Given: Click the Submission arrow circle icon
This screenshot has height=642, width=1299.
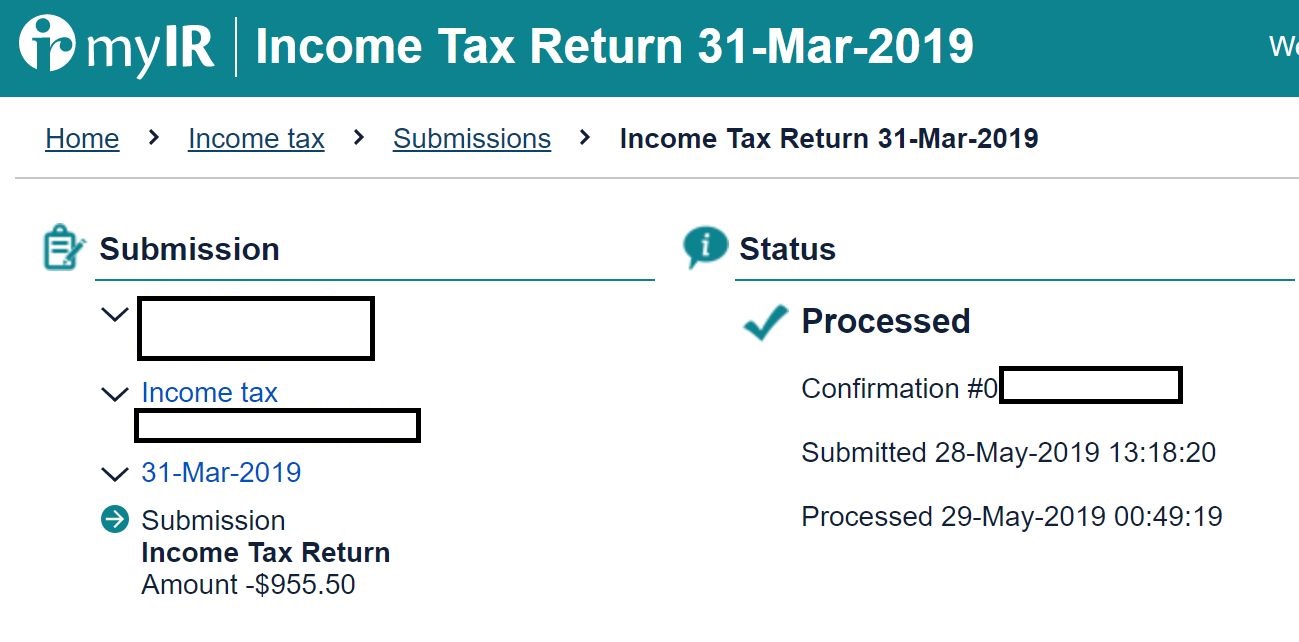Looking at the screenshot, I should (x=115, y=520).
